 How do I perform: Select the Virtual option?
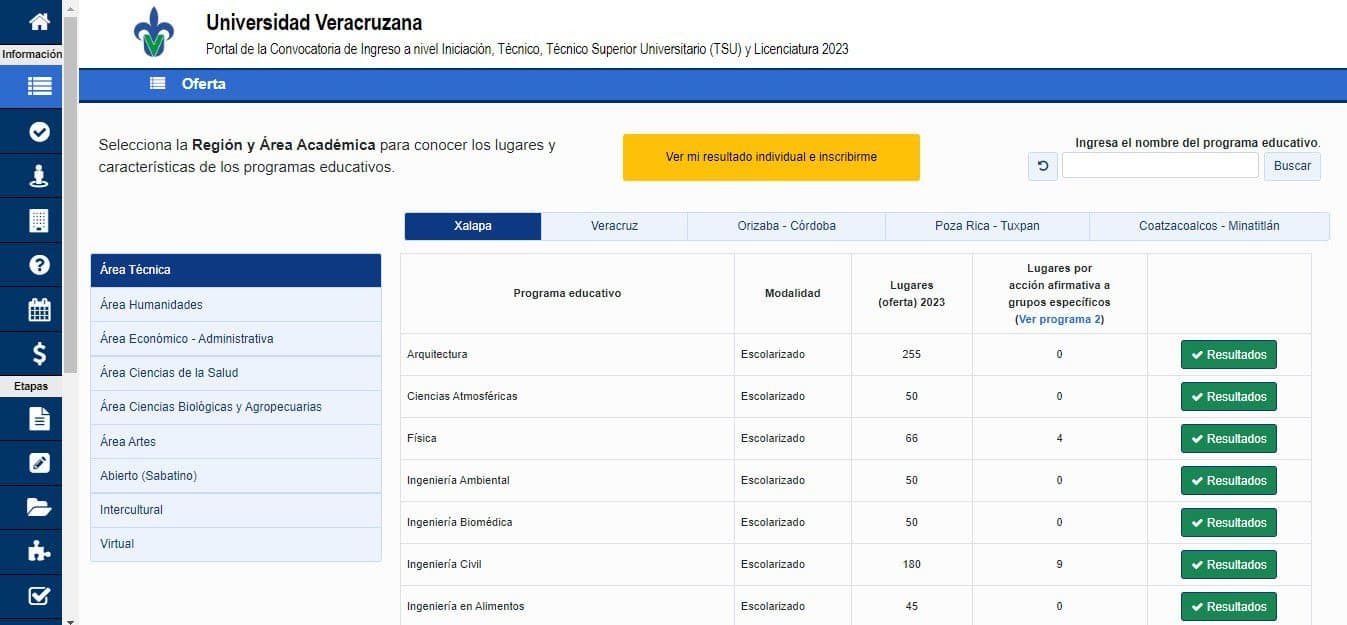tap(236, 544)
